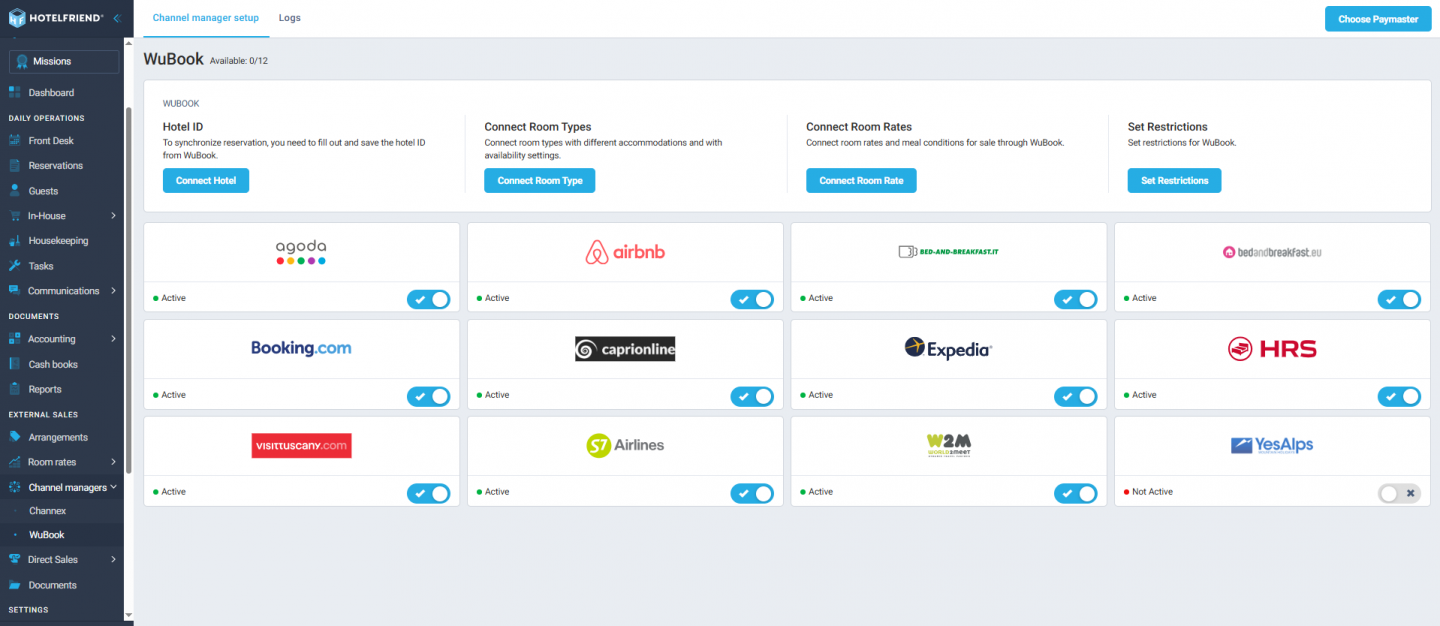Open the Logs tab
The height and width of the screenshot is (626, 1440).
point(290,18)
